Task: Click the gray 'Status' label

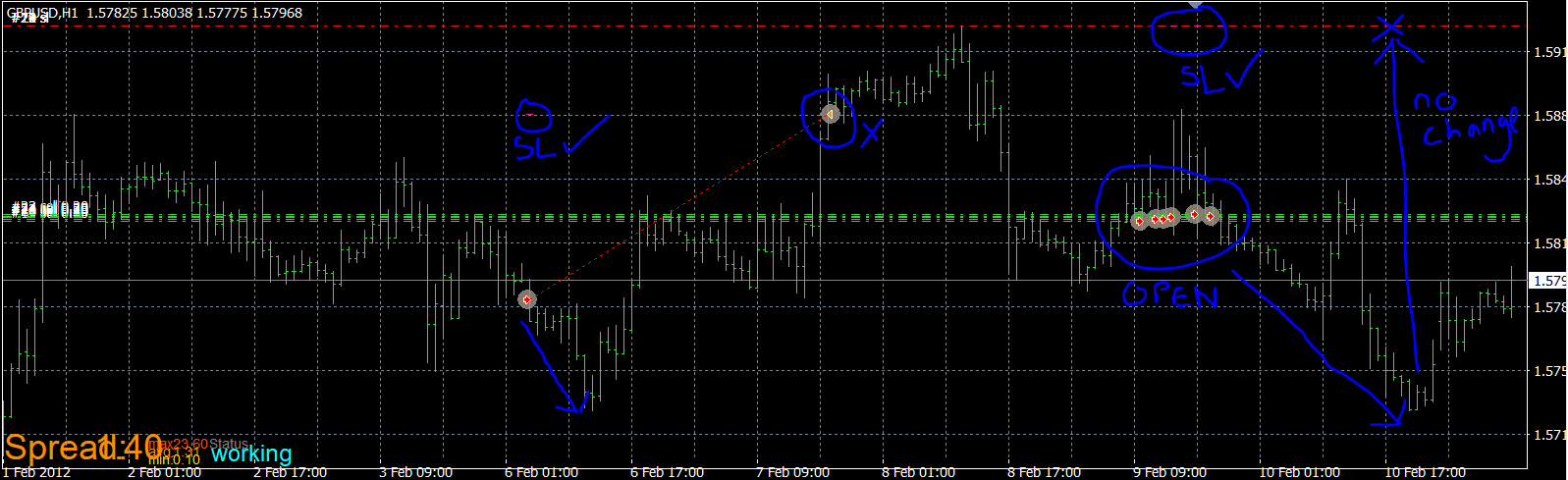Action: (229, 444)
